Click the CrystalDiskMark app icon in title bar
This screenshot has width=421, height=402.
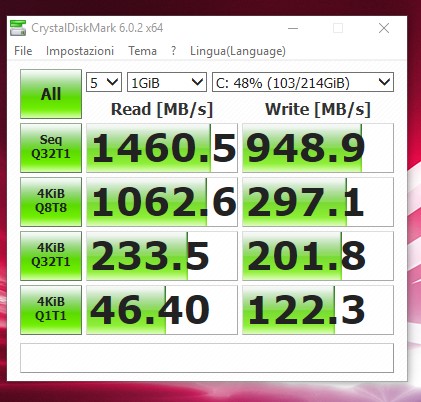coord(18,28)
